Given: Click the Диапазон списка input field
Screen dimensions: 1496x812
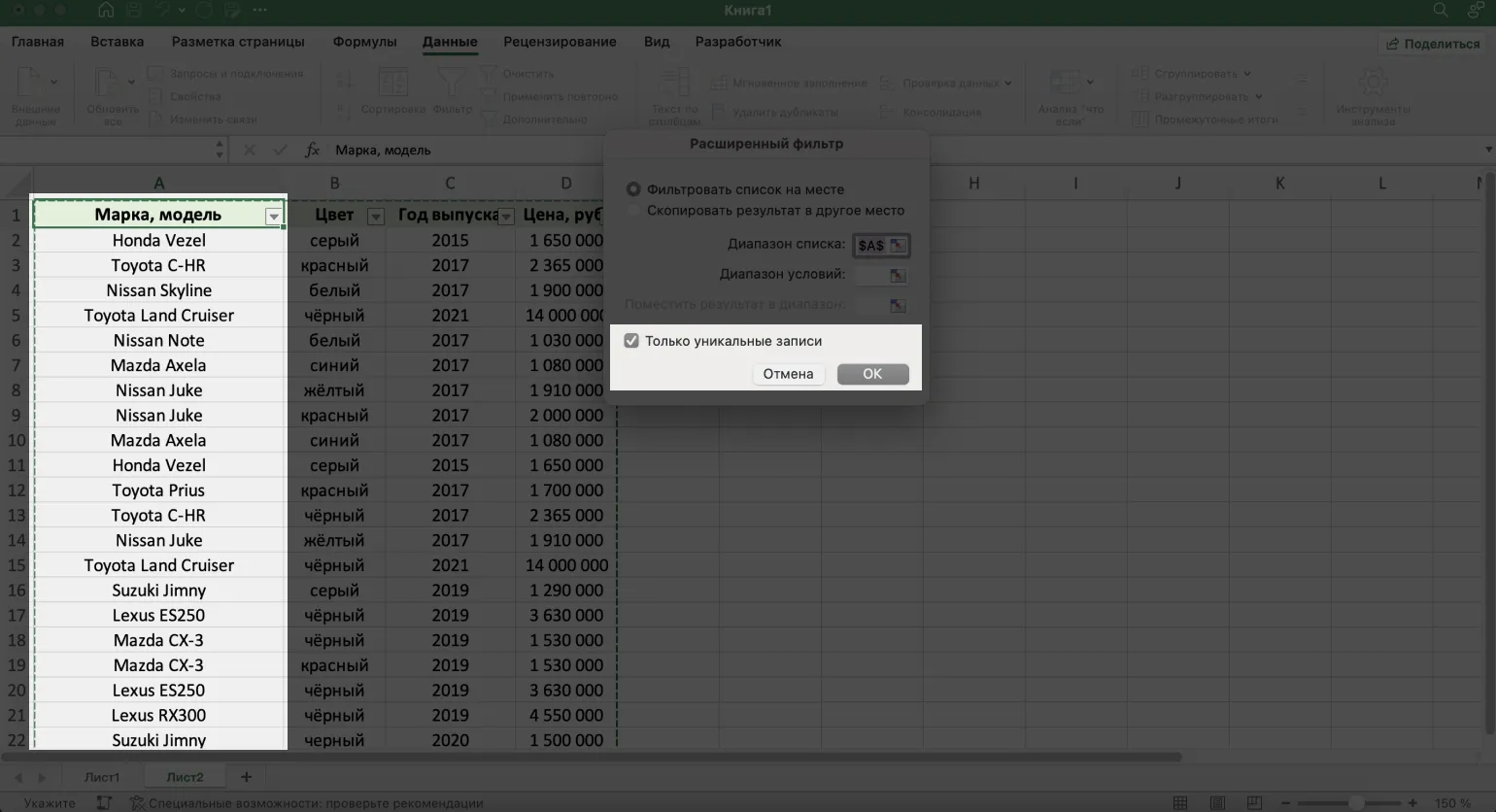Looking at the screenshot, I should tap(870, 246).
